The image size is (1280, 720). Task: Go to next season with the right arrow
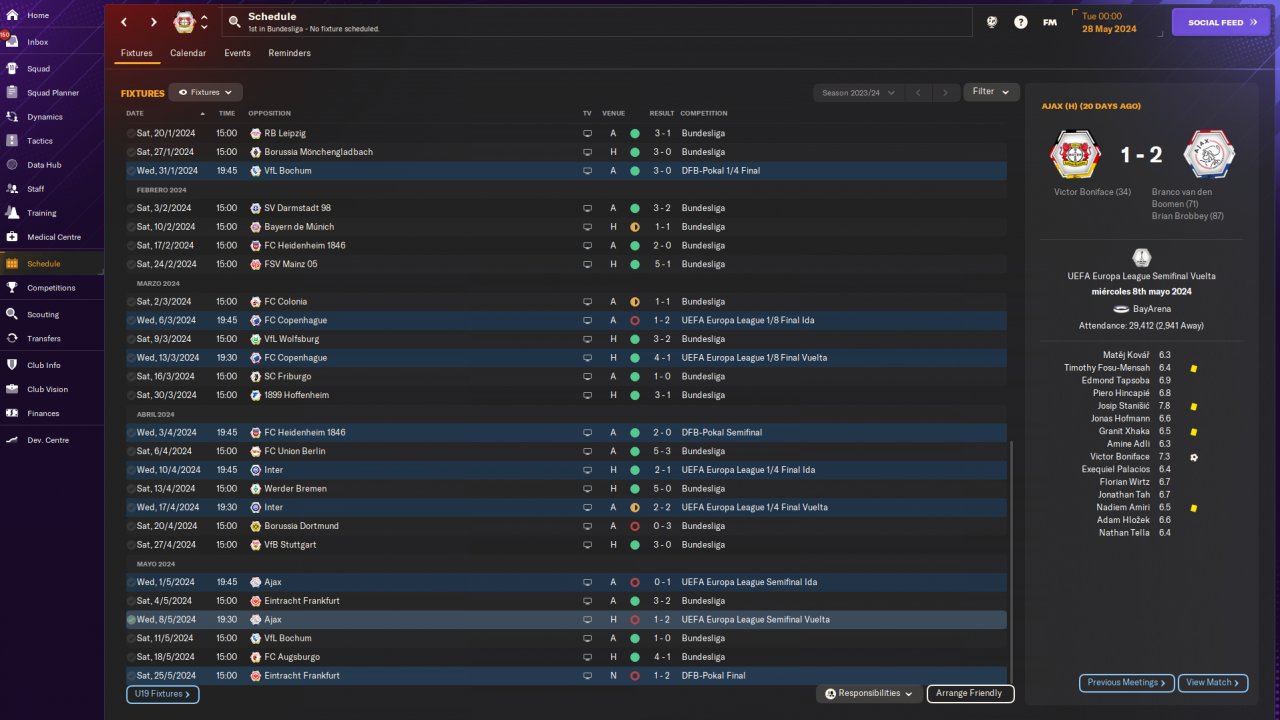pyautogui.click(x=945, y=93)
